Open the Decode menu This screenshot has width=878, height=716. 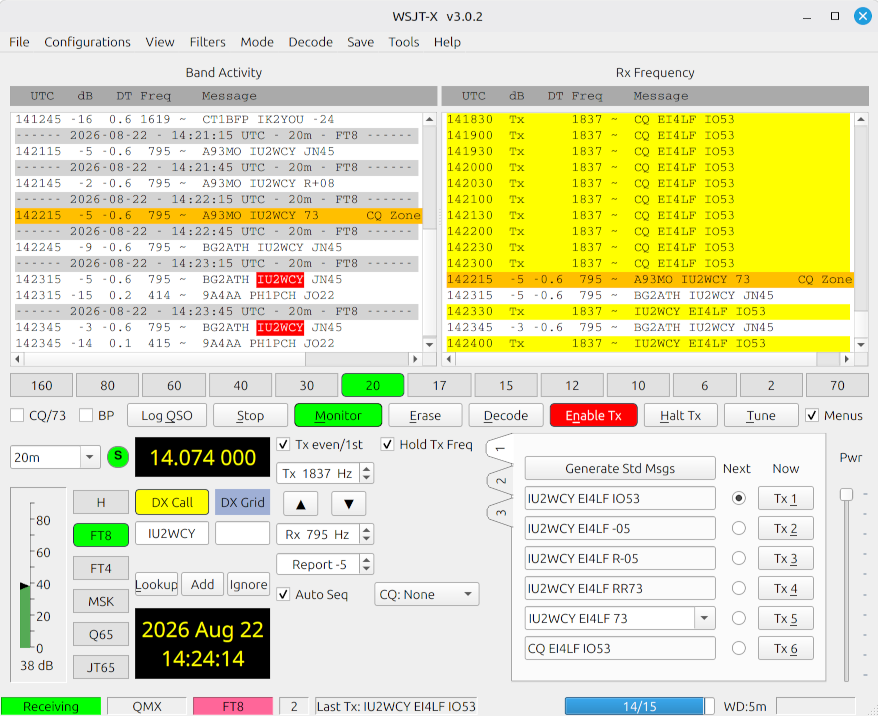(310, 42)
